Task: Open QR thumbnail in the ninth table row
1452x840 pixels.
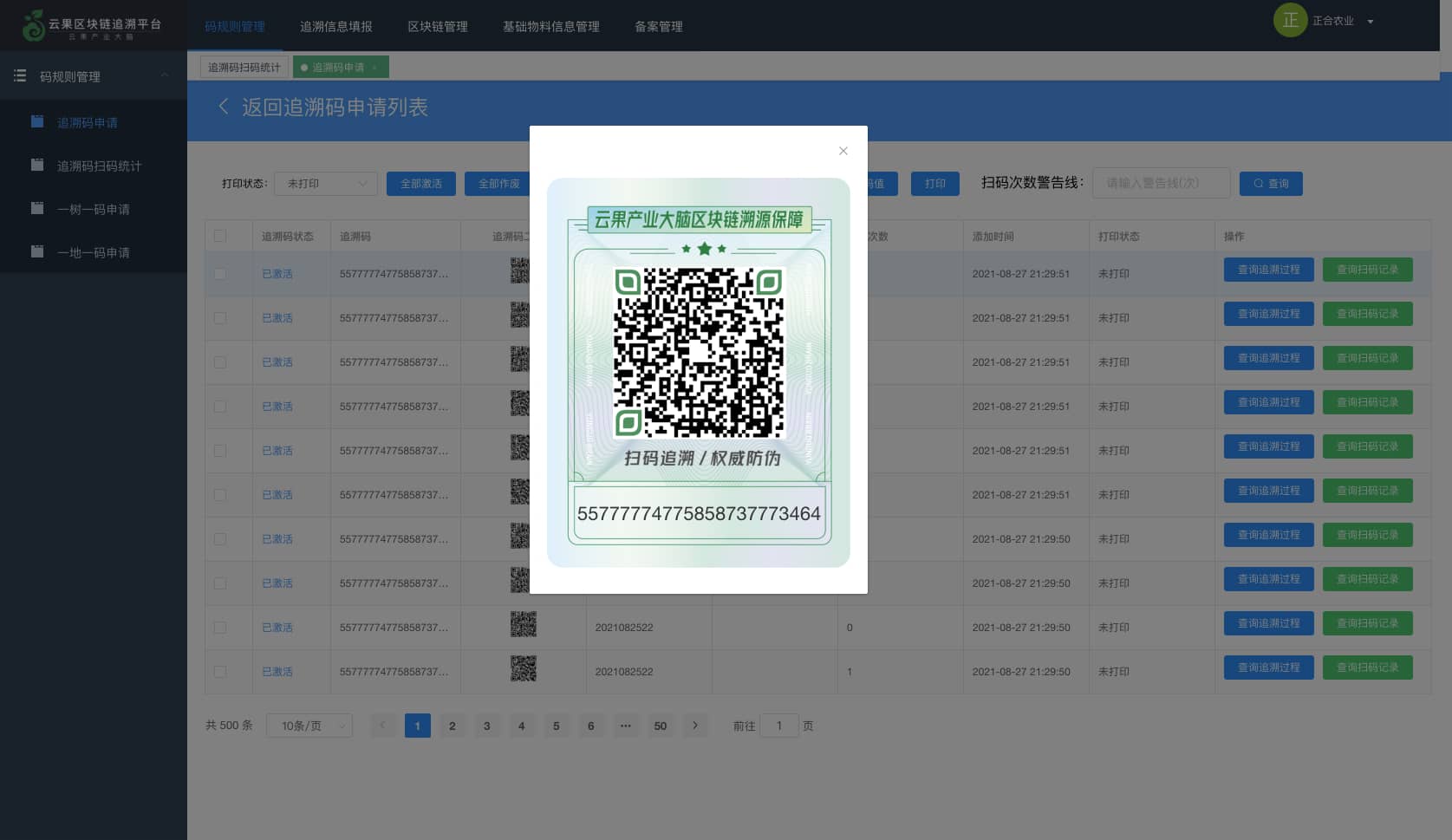Action: pos(524,624)
